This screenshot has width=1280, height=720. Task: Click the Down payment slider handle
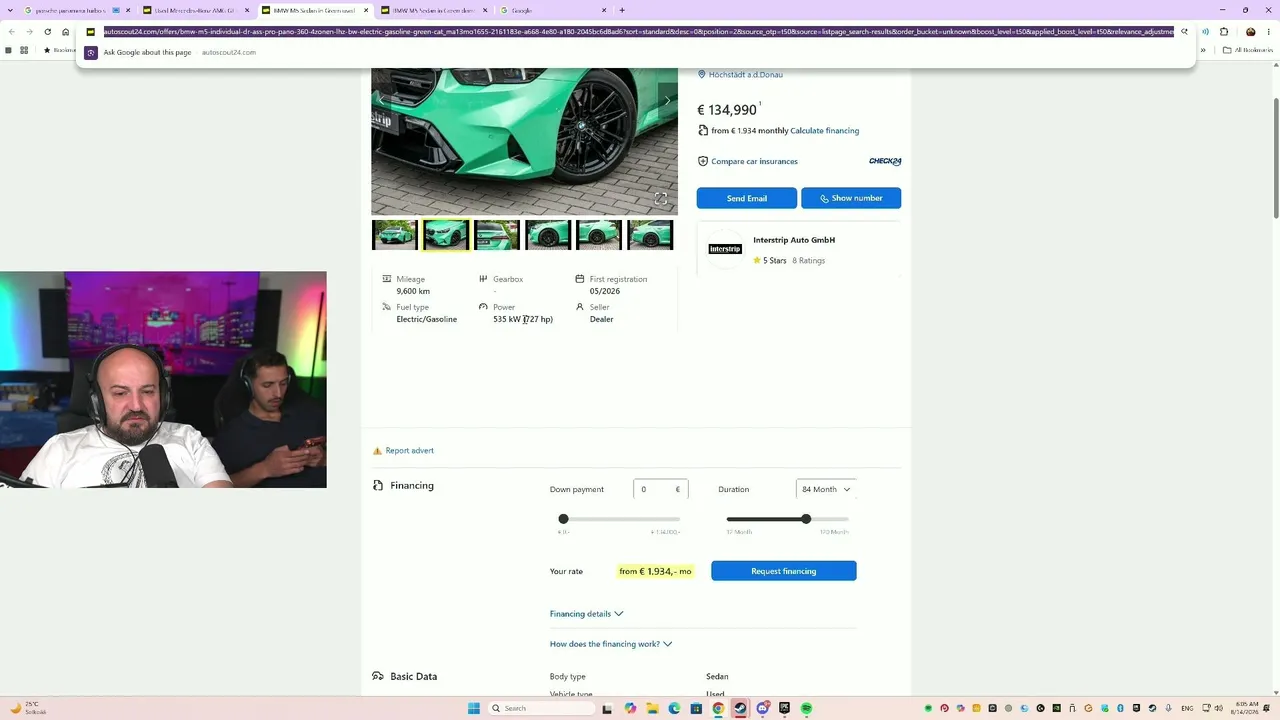(x=563, y=519)
